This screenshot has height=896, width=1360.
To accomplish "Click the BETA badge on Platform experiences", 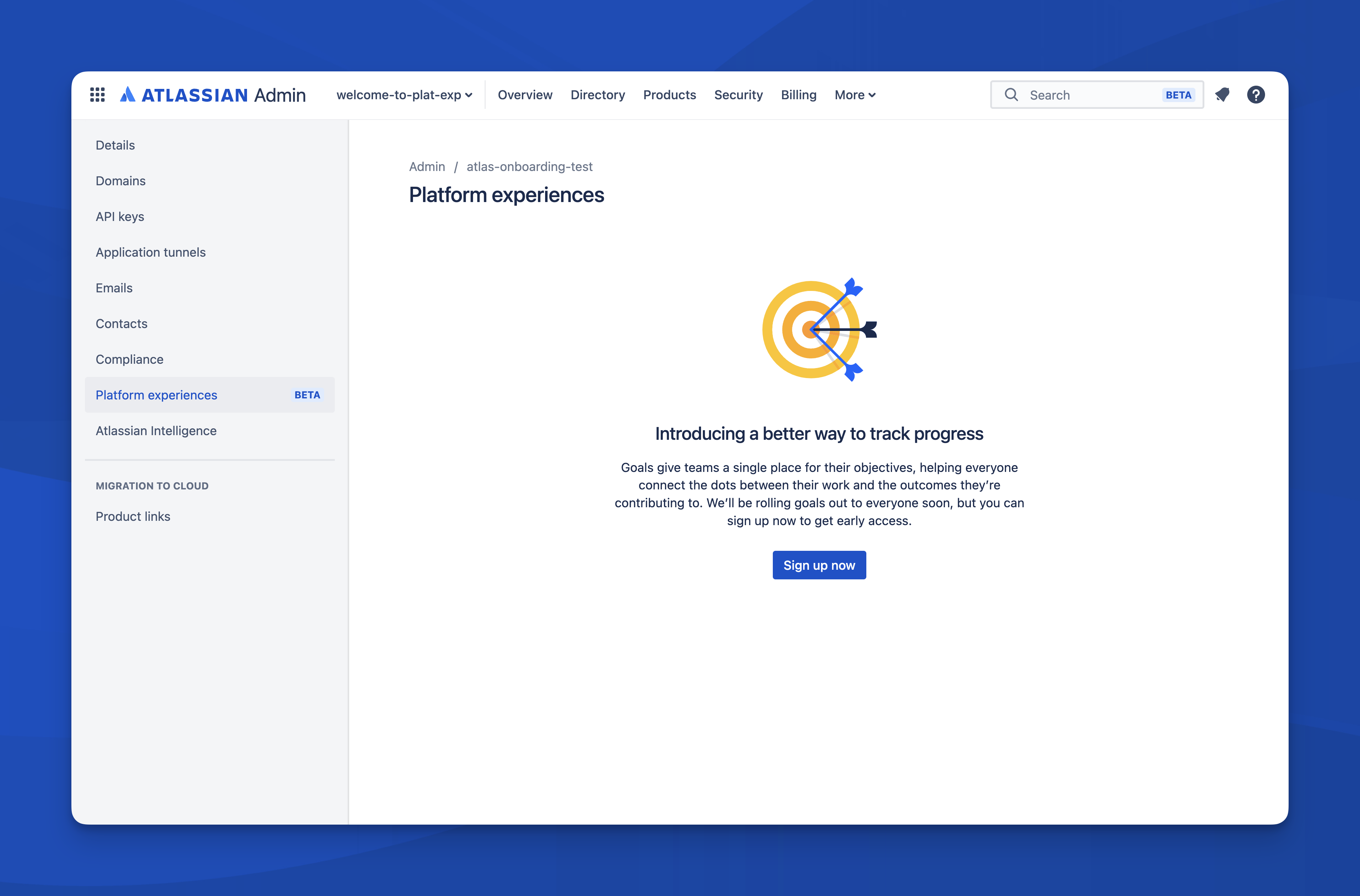I will tap(307, 394).
